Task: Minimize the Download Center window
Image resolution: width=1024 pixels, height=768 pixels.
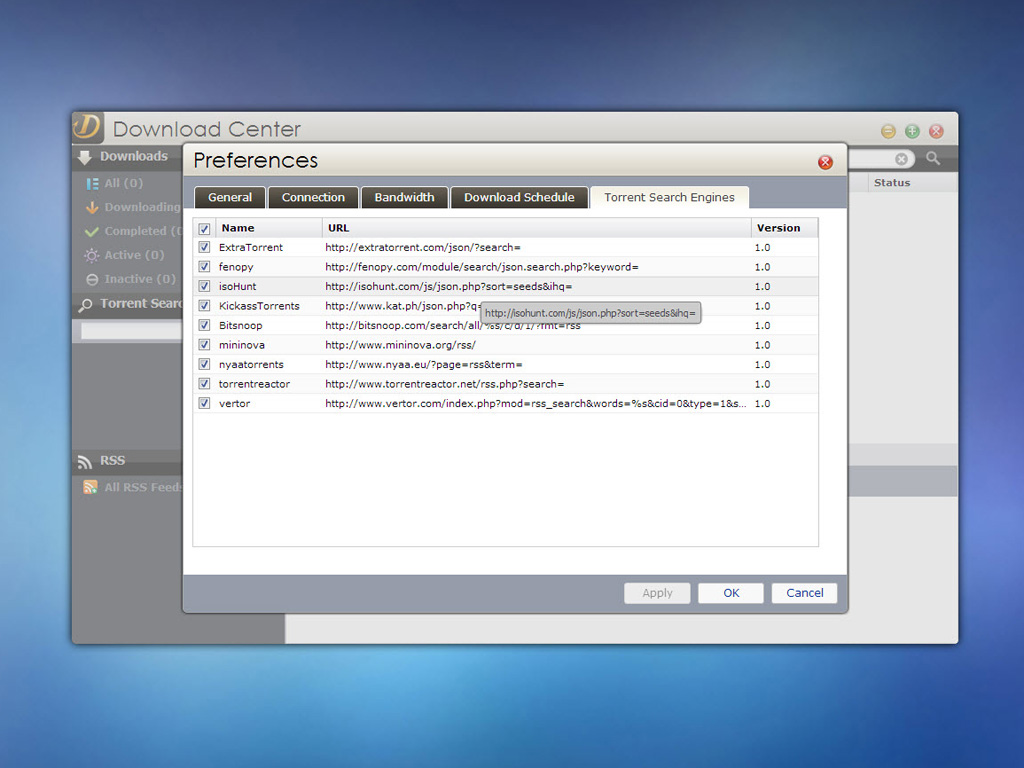Action: 888,131
